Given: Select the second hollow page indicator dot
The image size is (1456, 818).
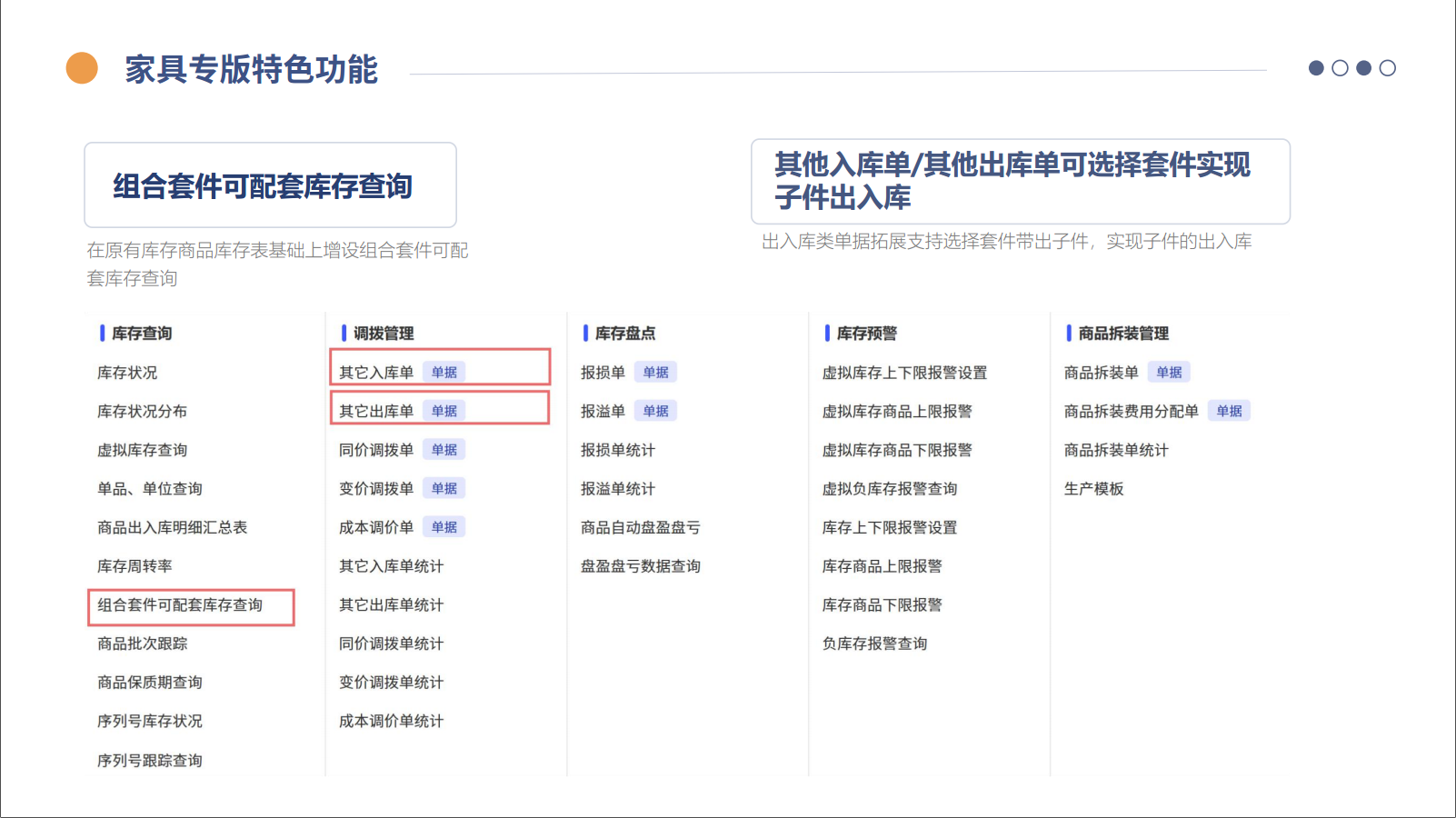Looking at the screenshot, I should pos(1340,68).
